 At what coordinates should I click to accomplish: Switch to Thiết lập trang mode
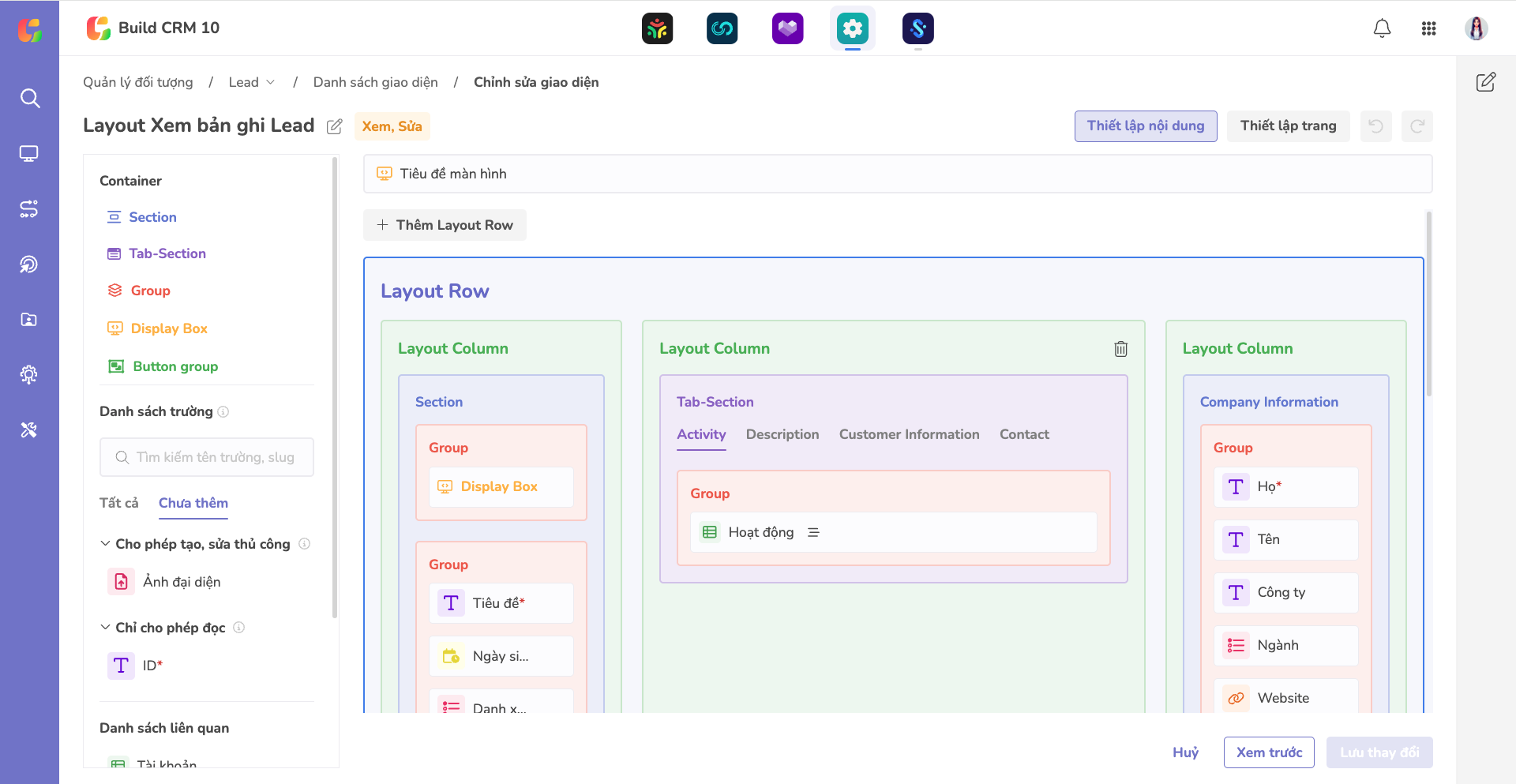point(1288,126)
